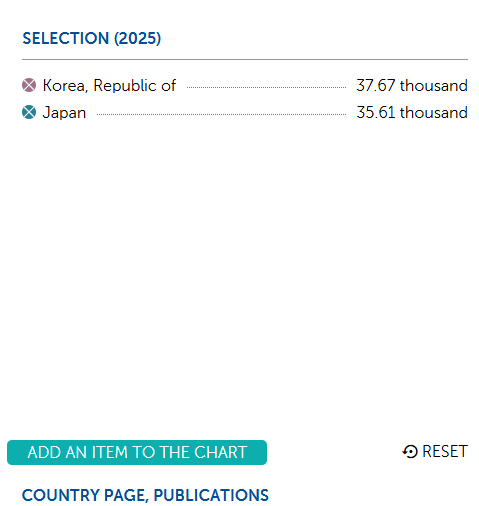The image size is (479, 506).
Task: Select the Korea, Republic of label
Action: 109,85
